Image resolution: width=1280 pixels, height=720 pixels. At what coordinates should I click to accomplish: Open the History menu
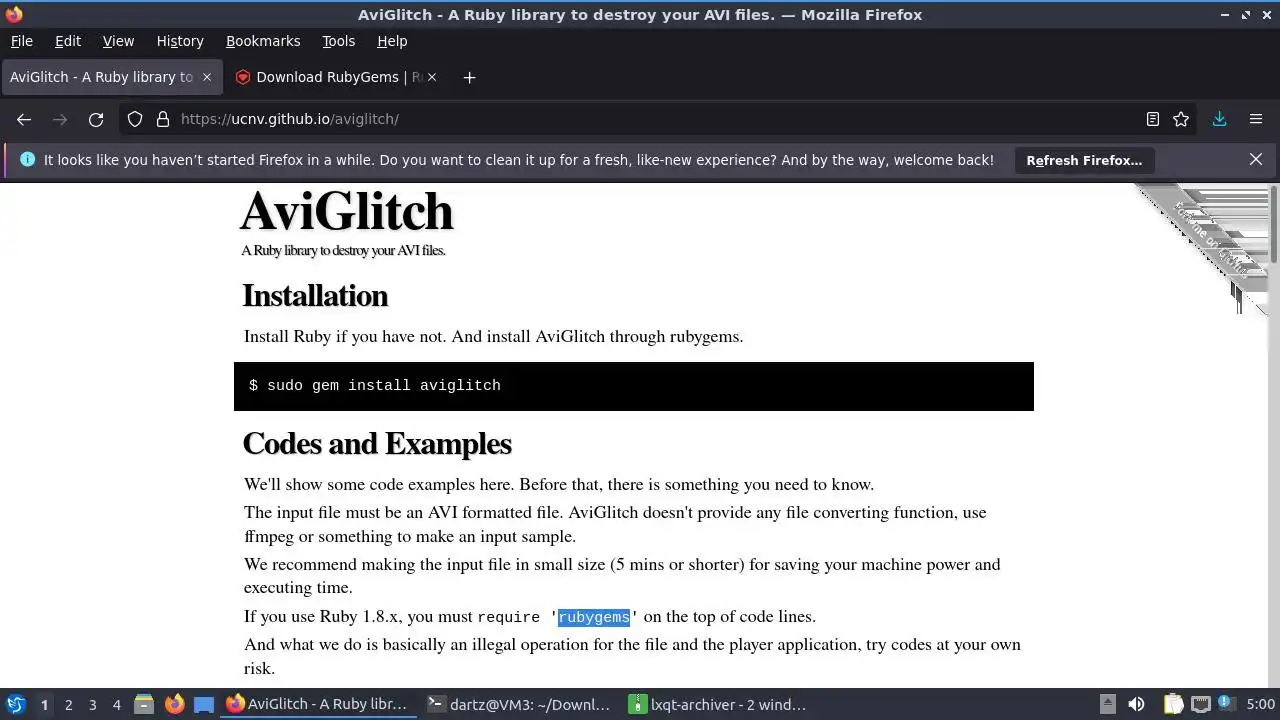(x=180, y=41)
